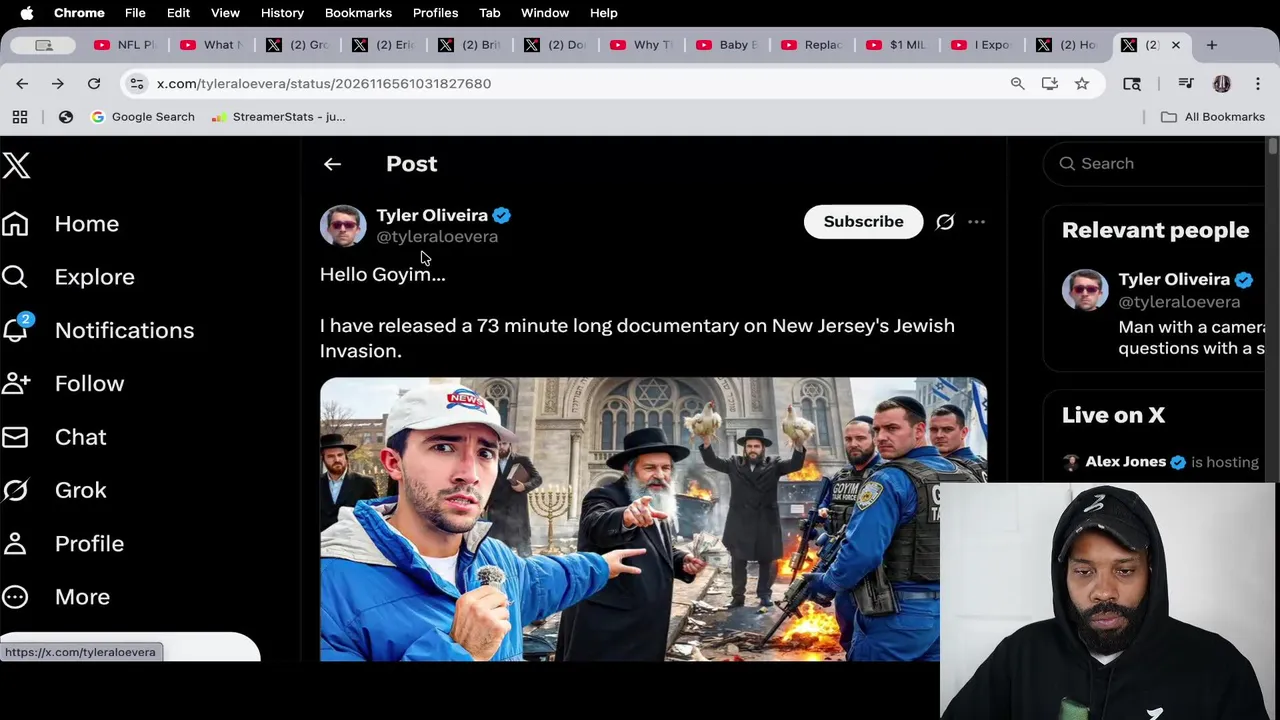Screen dimensions: 1280x720
Task: Open post options three-dot menu
Action: tap(976, 222)
